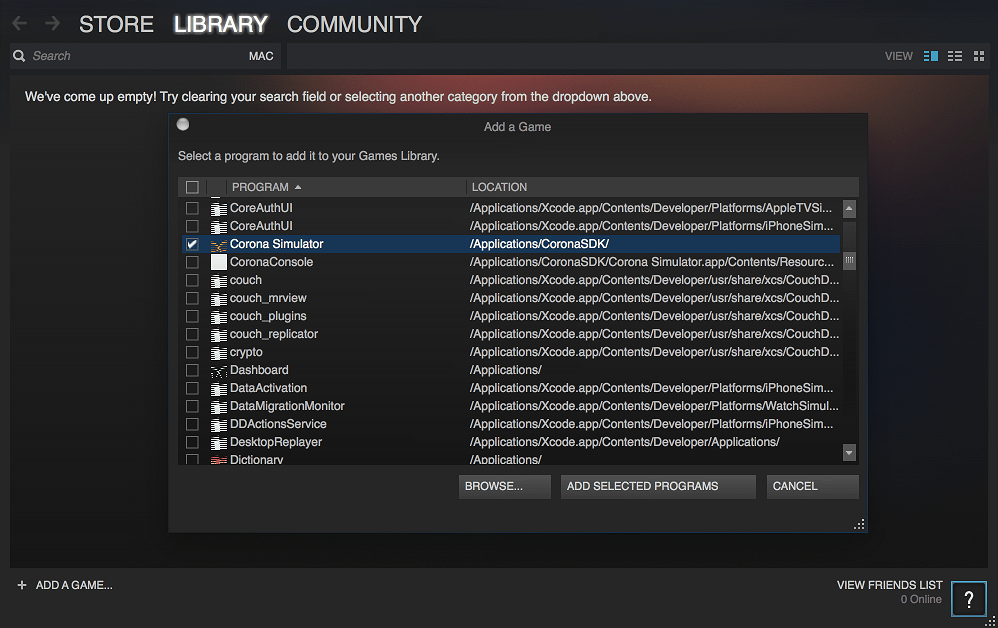Check the crypto program checkbox
The width and height of the screenshot is (998, 628).
[x=191, y=351]
